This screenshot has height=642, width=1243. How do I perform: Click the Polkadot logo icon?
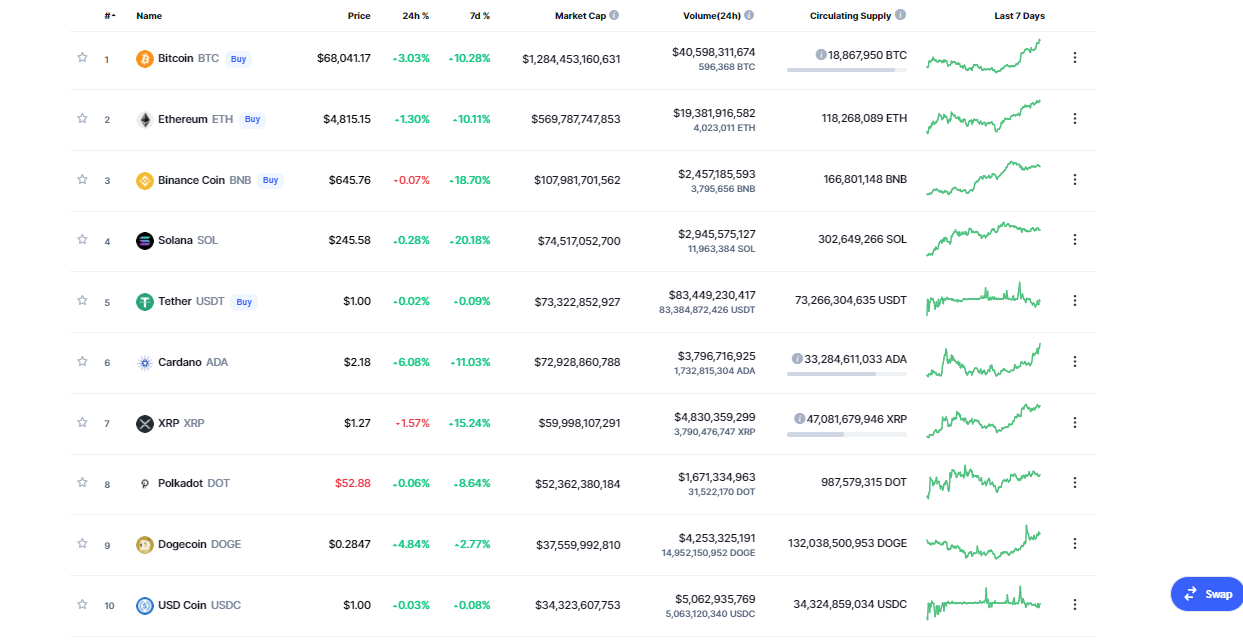click(x=145, y=484)
